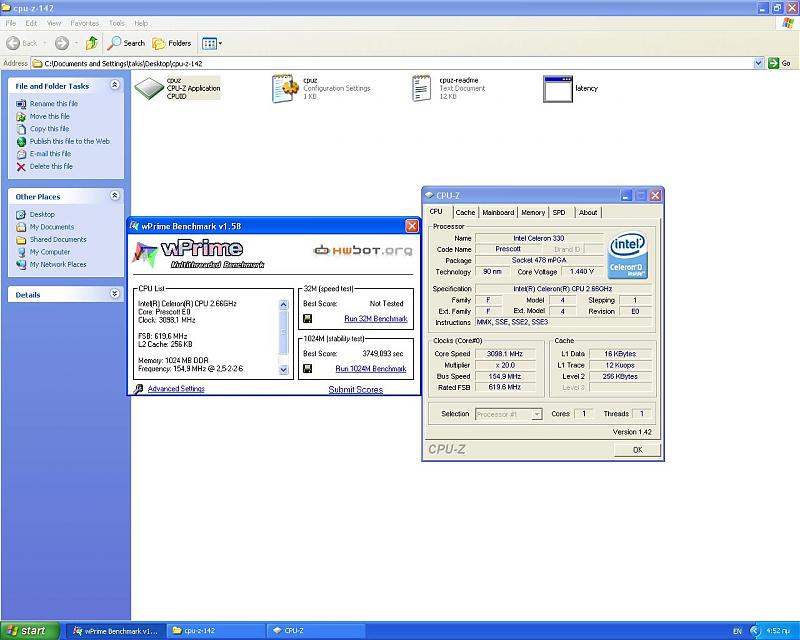Image resolution: width=800 pixels, height=640 pixels.
Task: Close the CPU-Z window
Action: point(655,195)
